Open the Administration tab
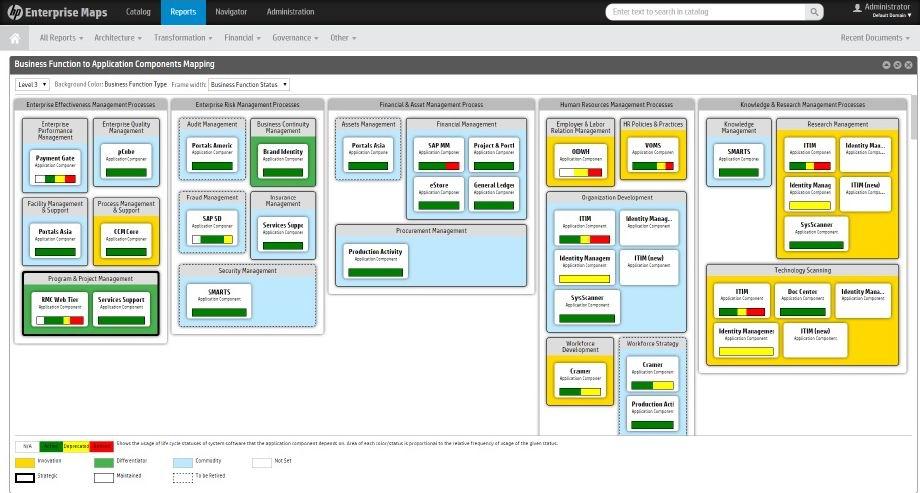This screenshot has width=920, height=493. 290,12
